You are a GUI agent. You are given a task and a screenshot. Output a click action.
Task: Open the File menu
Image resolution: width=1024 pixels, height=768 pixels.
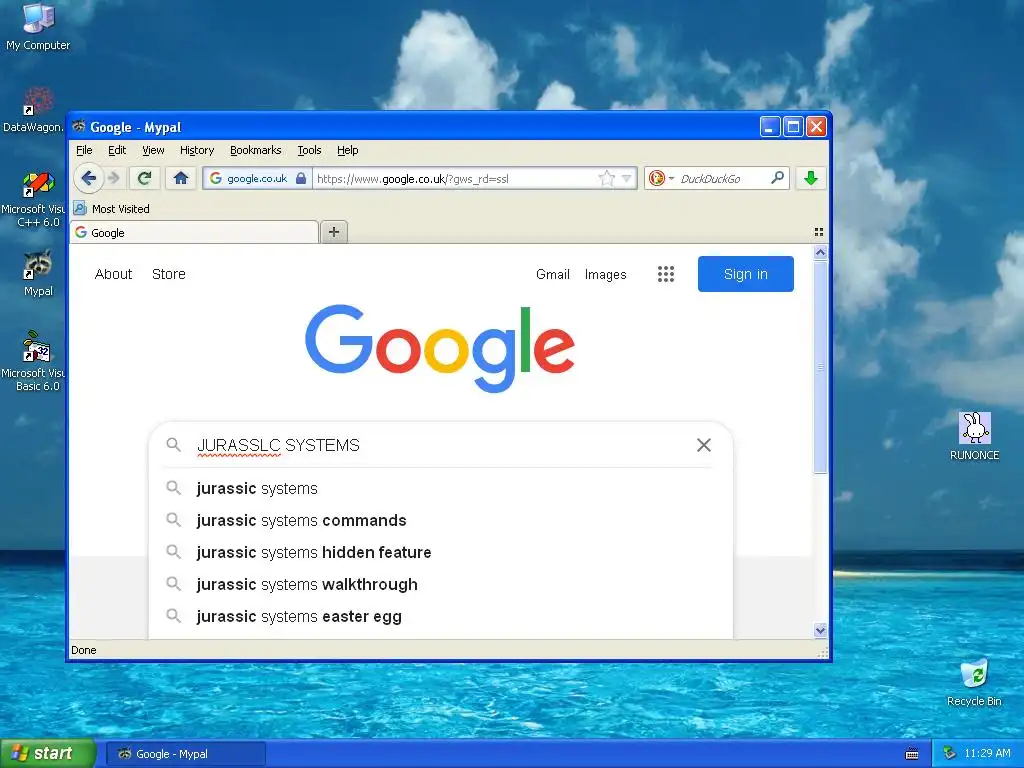click(84, 150)
